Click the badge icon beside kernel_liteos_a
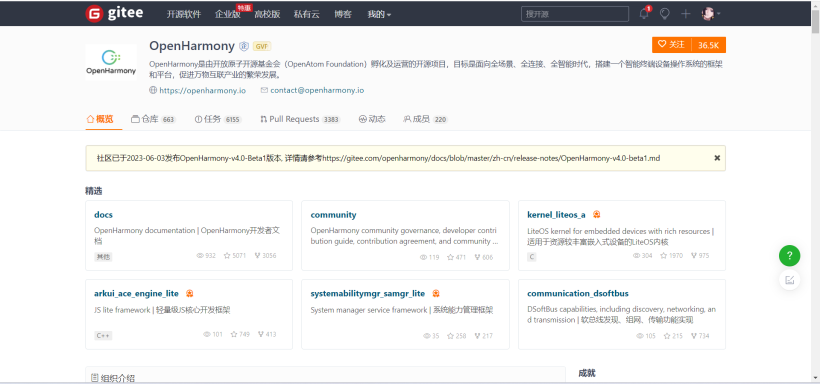The height and width of the screenshot is (384, 820). coord(596,214)
